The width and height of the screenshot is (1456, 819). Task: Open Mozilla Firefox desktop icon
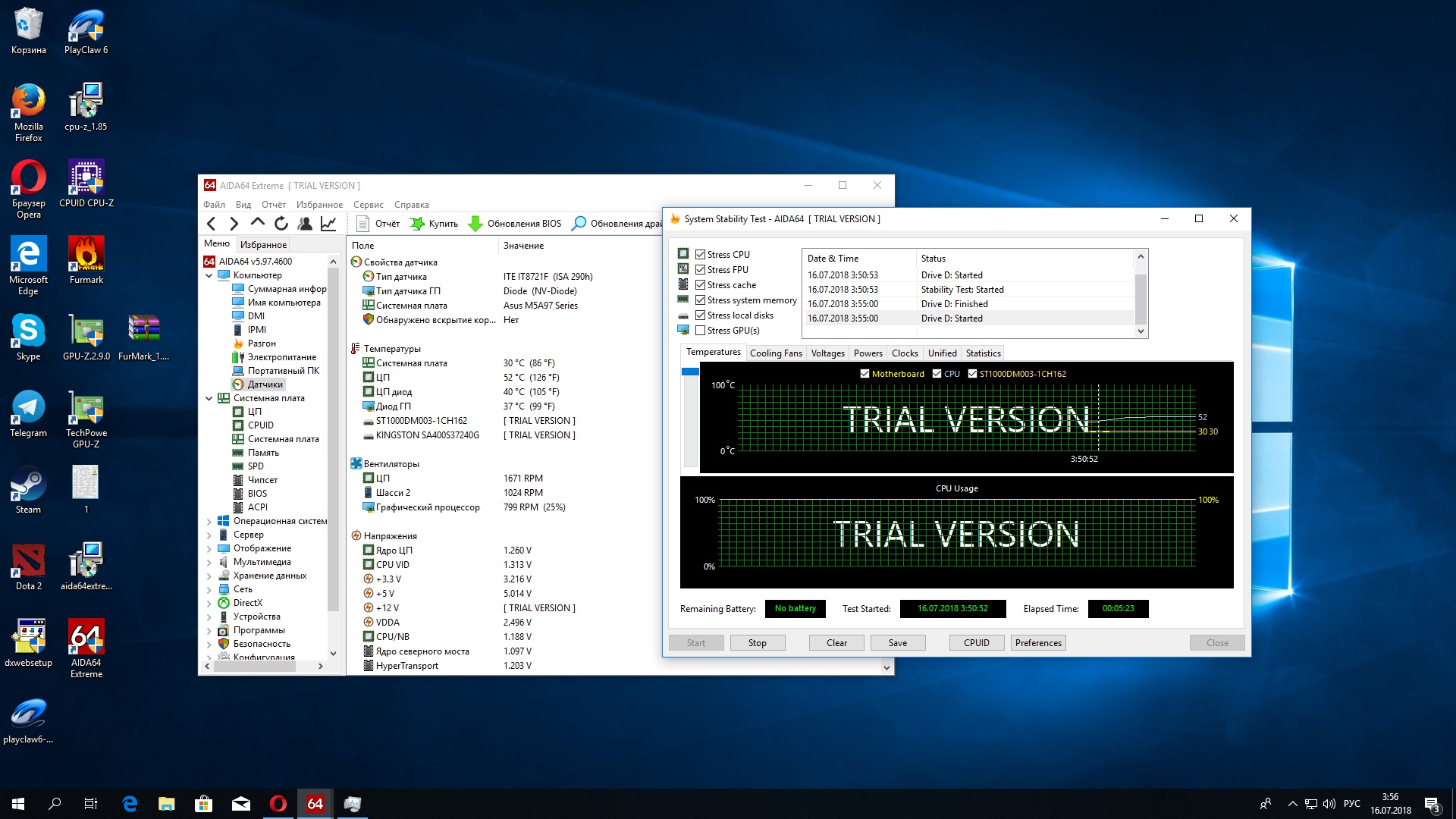(29, 112)
